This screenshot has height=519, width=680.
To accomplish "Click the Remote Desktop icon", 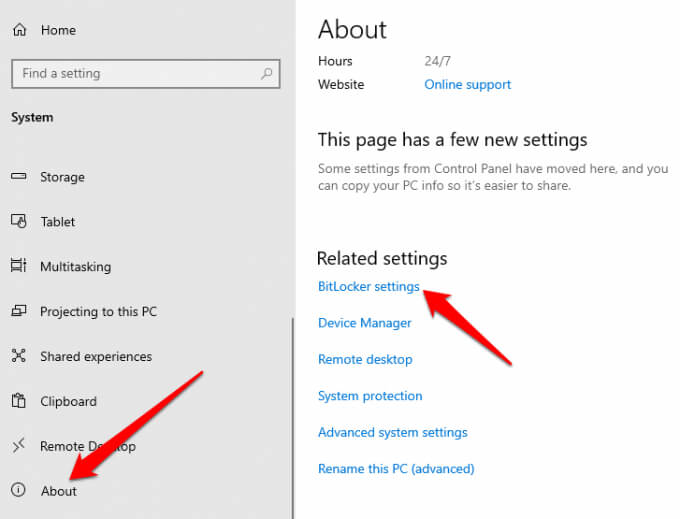I will [x=18, y=446].
